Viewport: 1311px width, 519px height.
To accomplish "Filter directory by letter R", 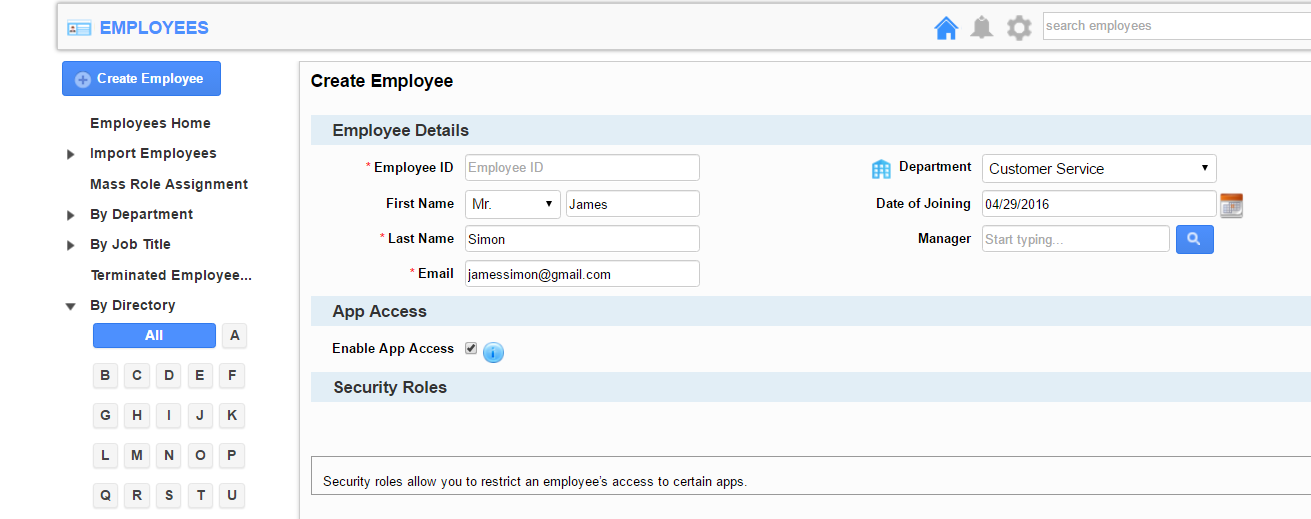I will pyautogui.click(x=137, y=496).
